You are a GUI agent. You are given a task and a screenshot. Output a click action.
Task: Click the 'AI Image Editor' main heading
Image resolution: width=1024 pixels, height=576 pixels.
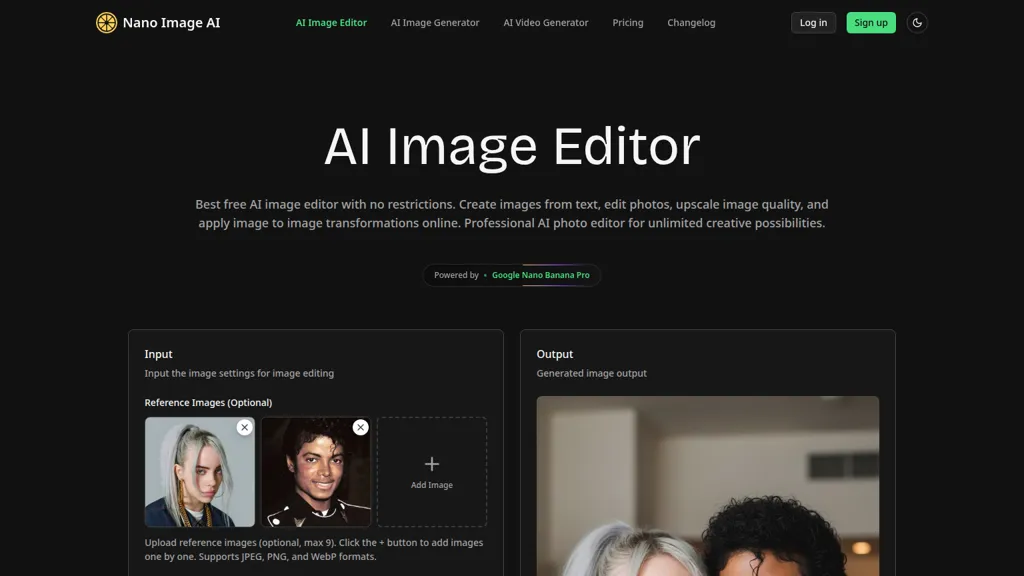512,146
